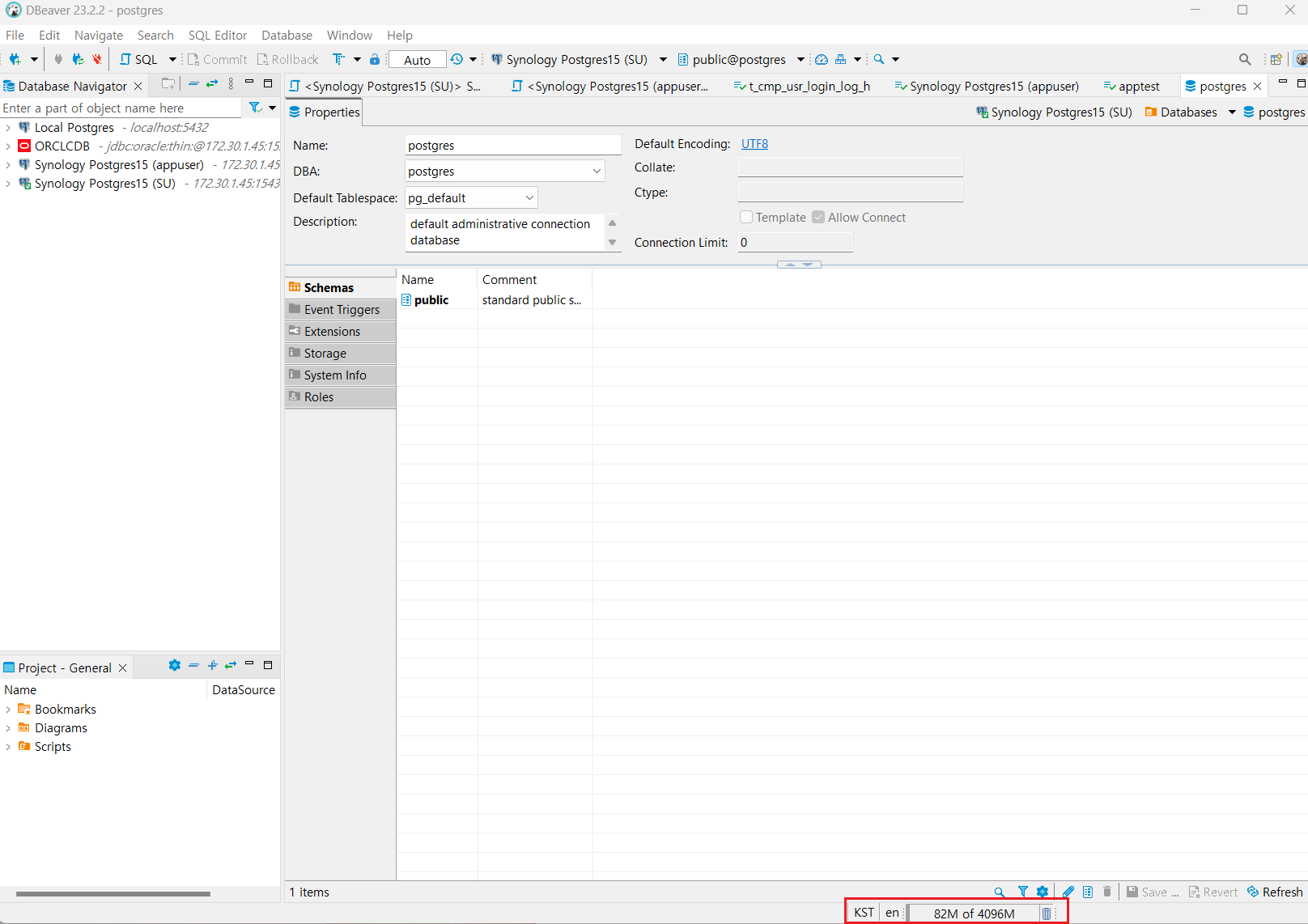
Task: Click the Save button
Action: click(1153, 892)
